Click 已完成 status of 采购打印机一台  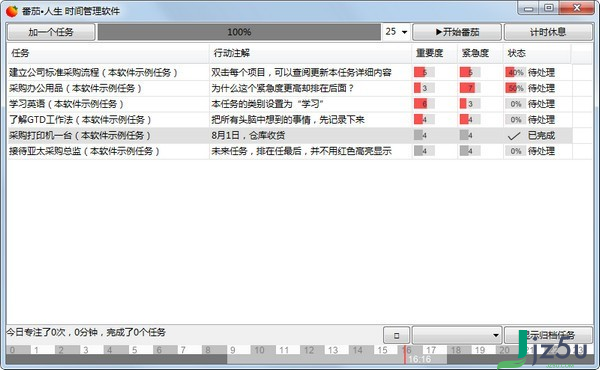tap(541, 135)
